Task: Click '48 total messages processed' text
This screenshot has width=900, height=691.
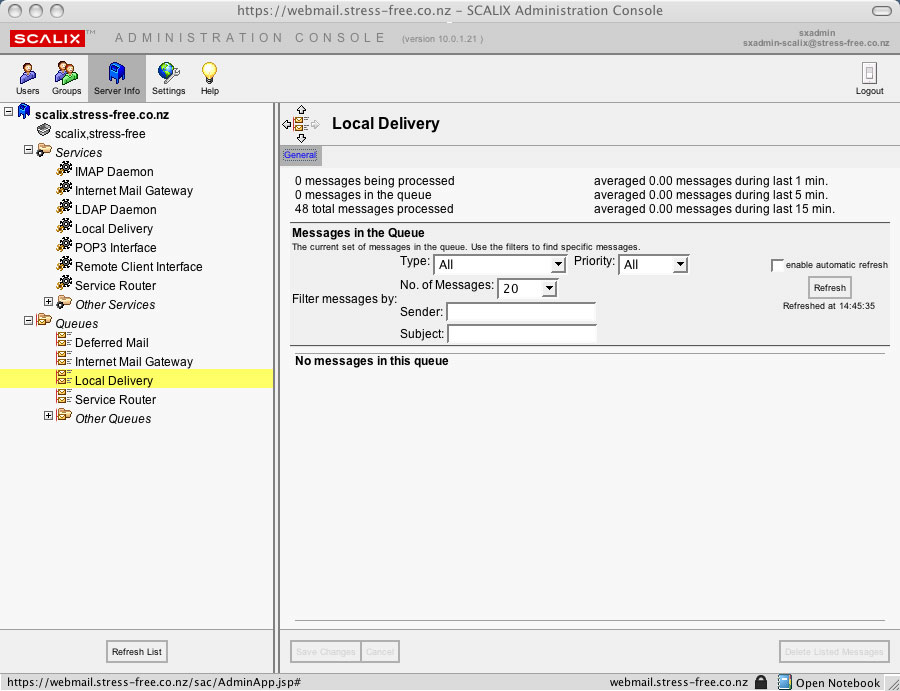Action: (374, 209)
